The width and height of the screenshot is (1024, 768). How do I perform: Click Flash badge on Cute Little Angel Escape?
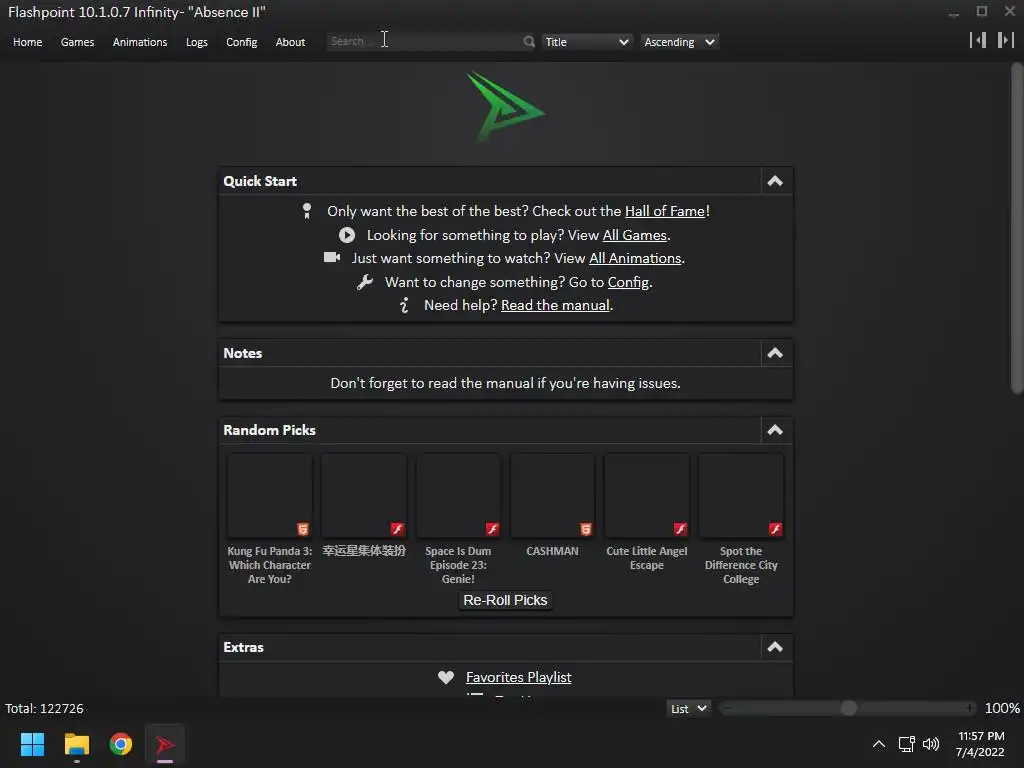[x=680, y=529]
